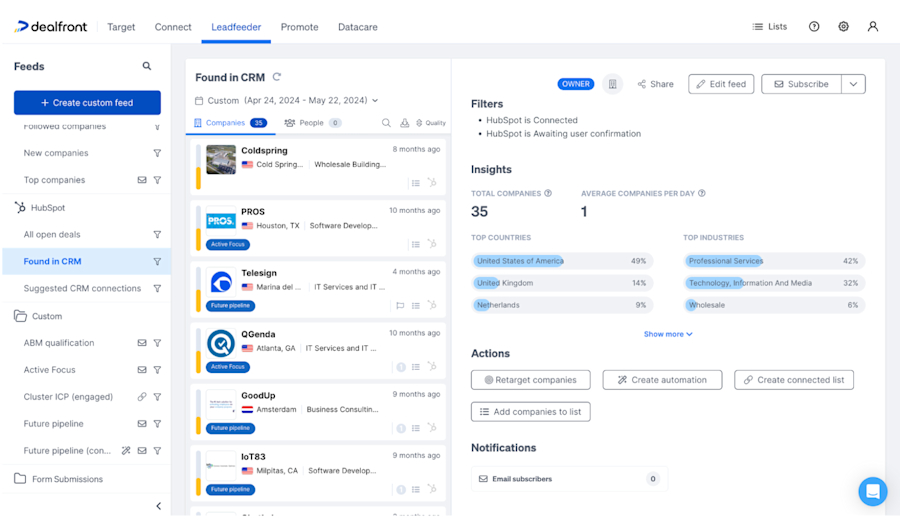The height and width of the screenshot is (520, 900).
Task: Click the Dealfront logo
Action: coord(51,26)
